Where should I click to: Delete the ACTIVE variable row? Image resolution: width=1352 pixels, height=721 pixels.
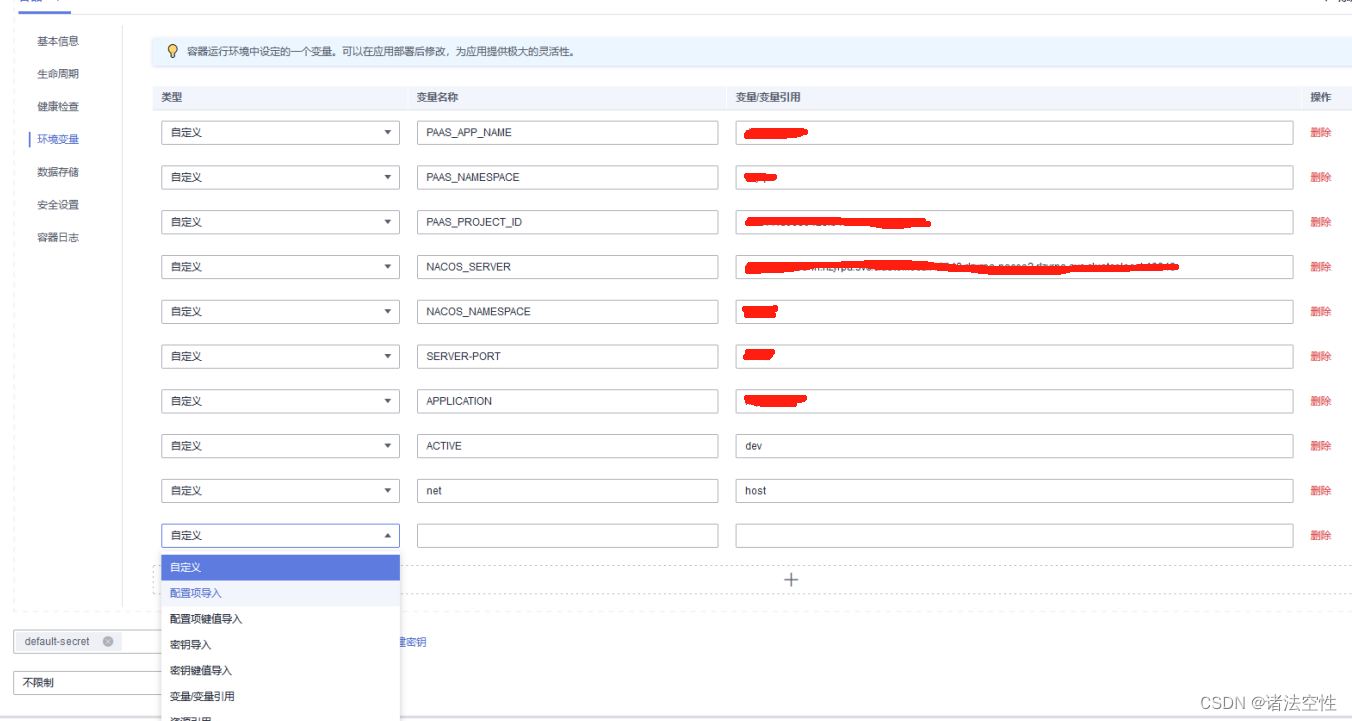coord(1321,446)
